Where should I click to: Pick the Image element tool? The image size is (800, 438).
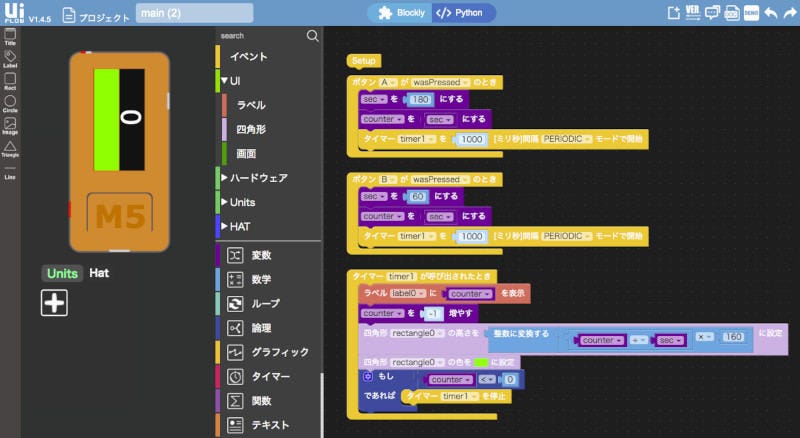pyautogui.click(x=10, y=126)
